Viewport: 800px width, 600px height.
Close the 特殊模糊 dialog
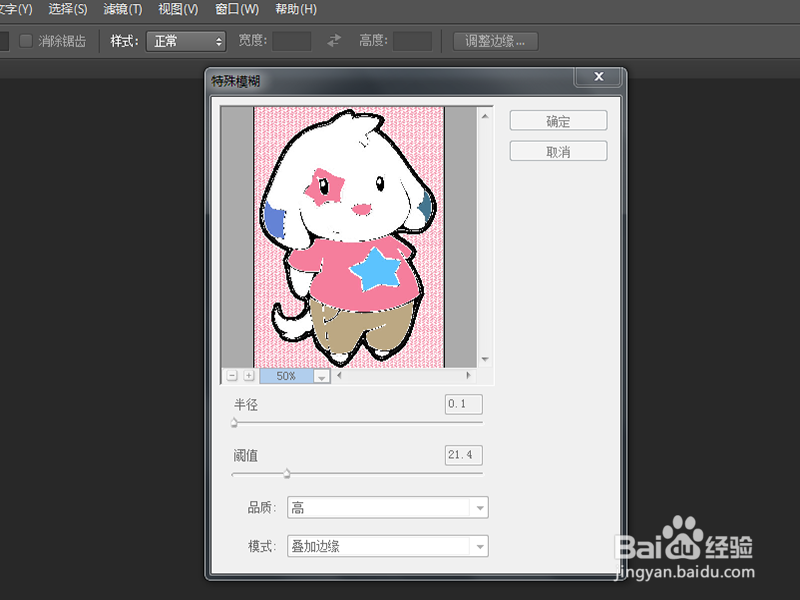click(598, 77)
